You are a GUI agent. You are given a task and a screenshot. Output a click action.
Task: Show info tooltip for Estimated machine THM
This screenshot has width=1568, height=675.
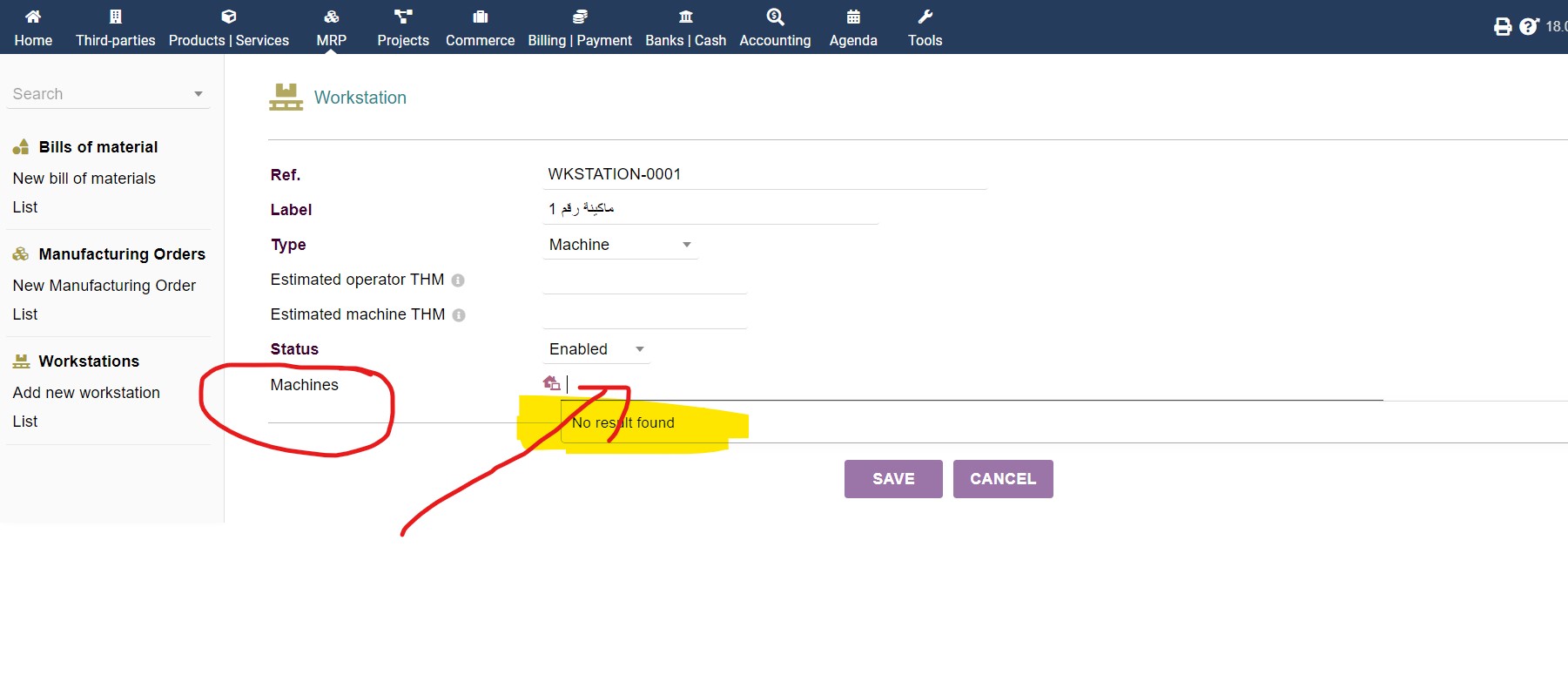click(x=459, y=315)
